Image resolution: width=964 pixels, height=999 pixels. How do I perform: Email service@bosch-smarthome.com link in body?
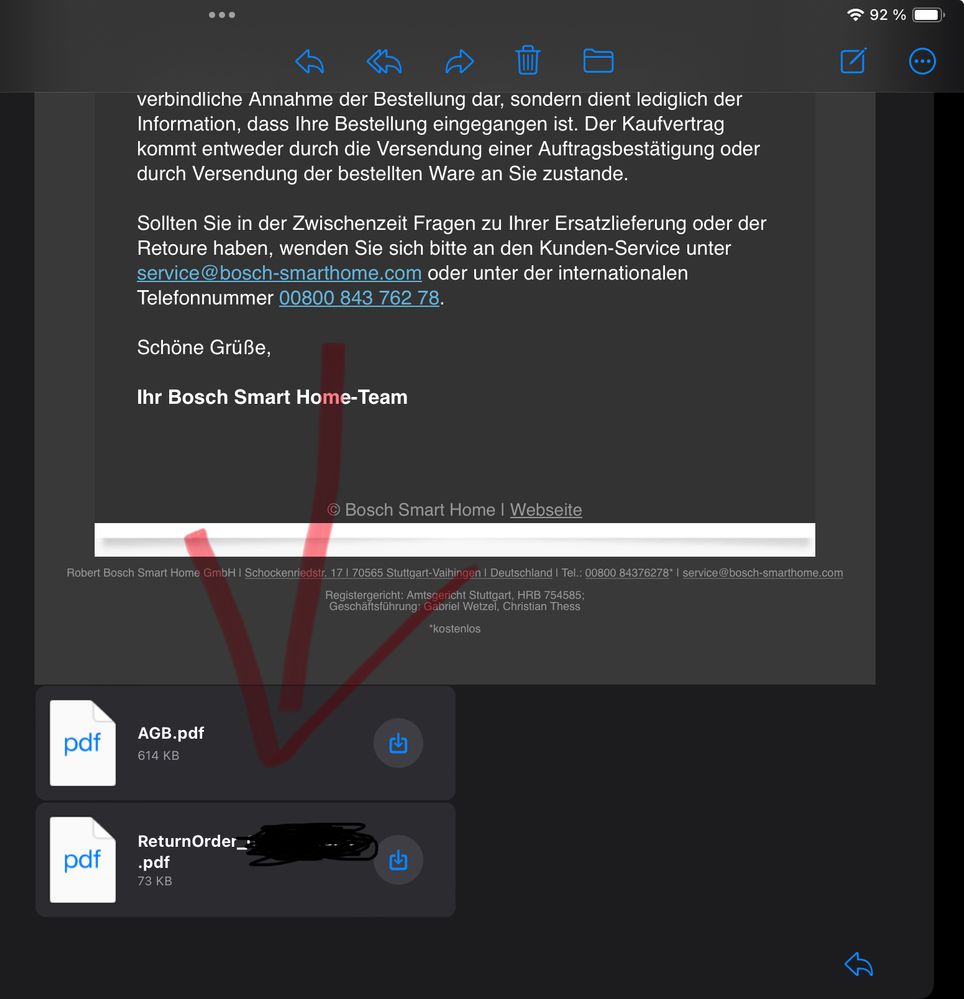tap(279, 273)
